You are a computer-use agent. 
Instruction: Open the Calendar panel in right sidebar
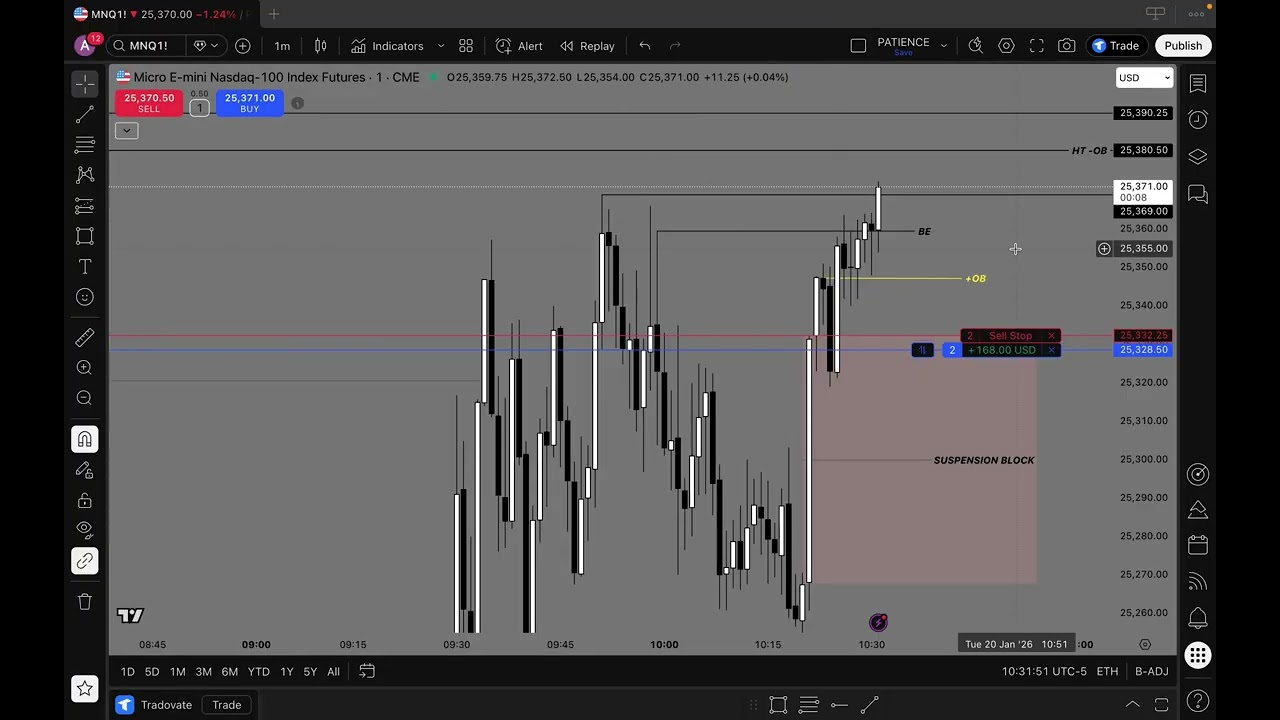(x=1198, y=546)
